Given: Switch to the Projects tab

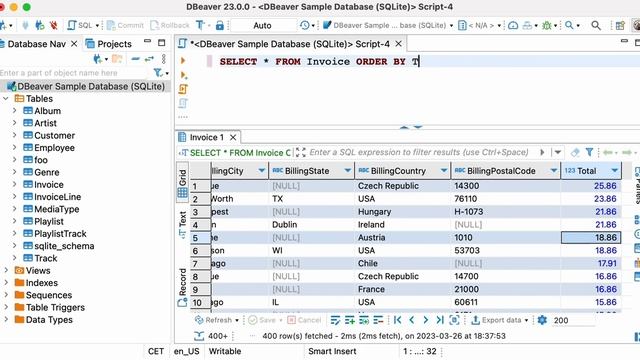Looking at the screenshot, I should [x=109, y=44].
